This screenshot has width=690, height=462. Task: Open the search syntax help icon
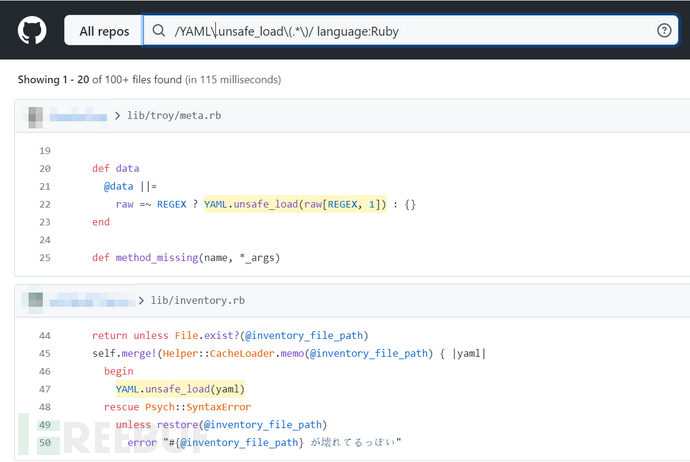(664, 30)
